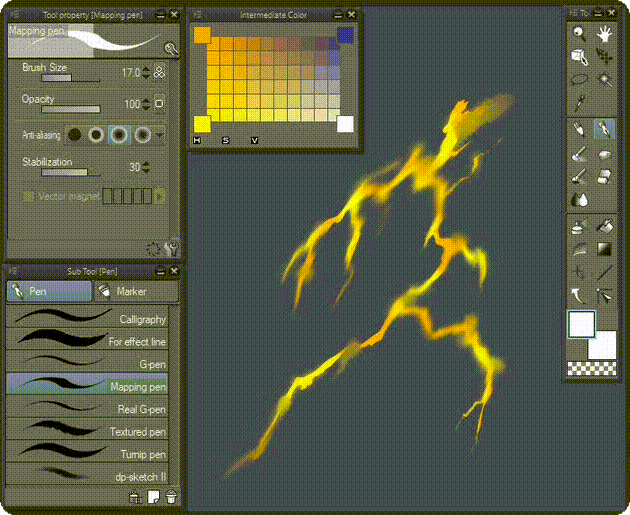Image resolution: width=630 pixels, height=515 pixels.
Task: Select the G-pen sub tool
Action: (x=87, y=361)
